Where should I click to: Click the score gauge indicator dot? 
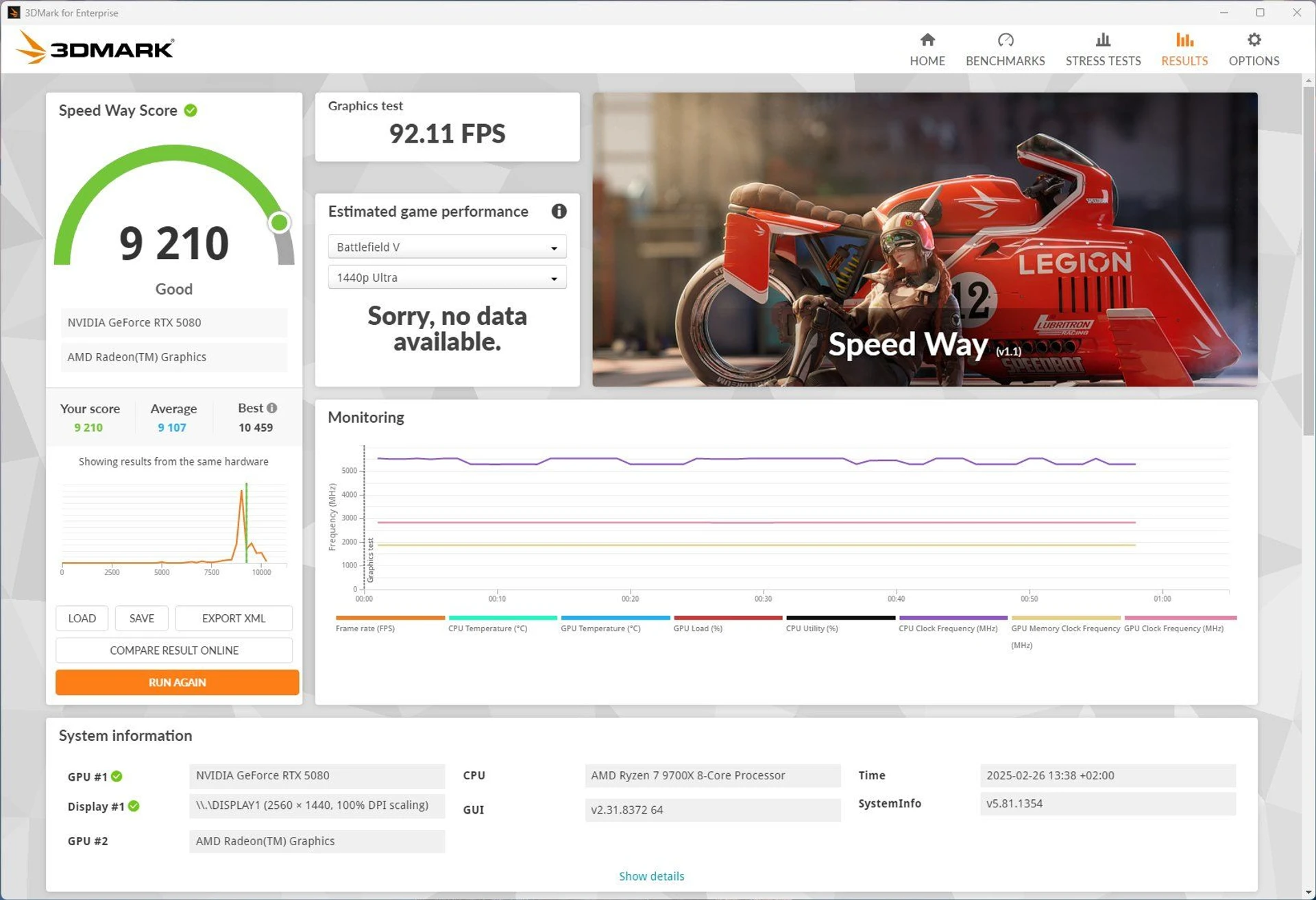coord(279,222)
